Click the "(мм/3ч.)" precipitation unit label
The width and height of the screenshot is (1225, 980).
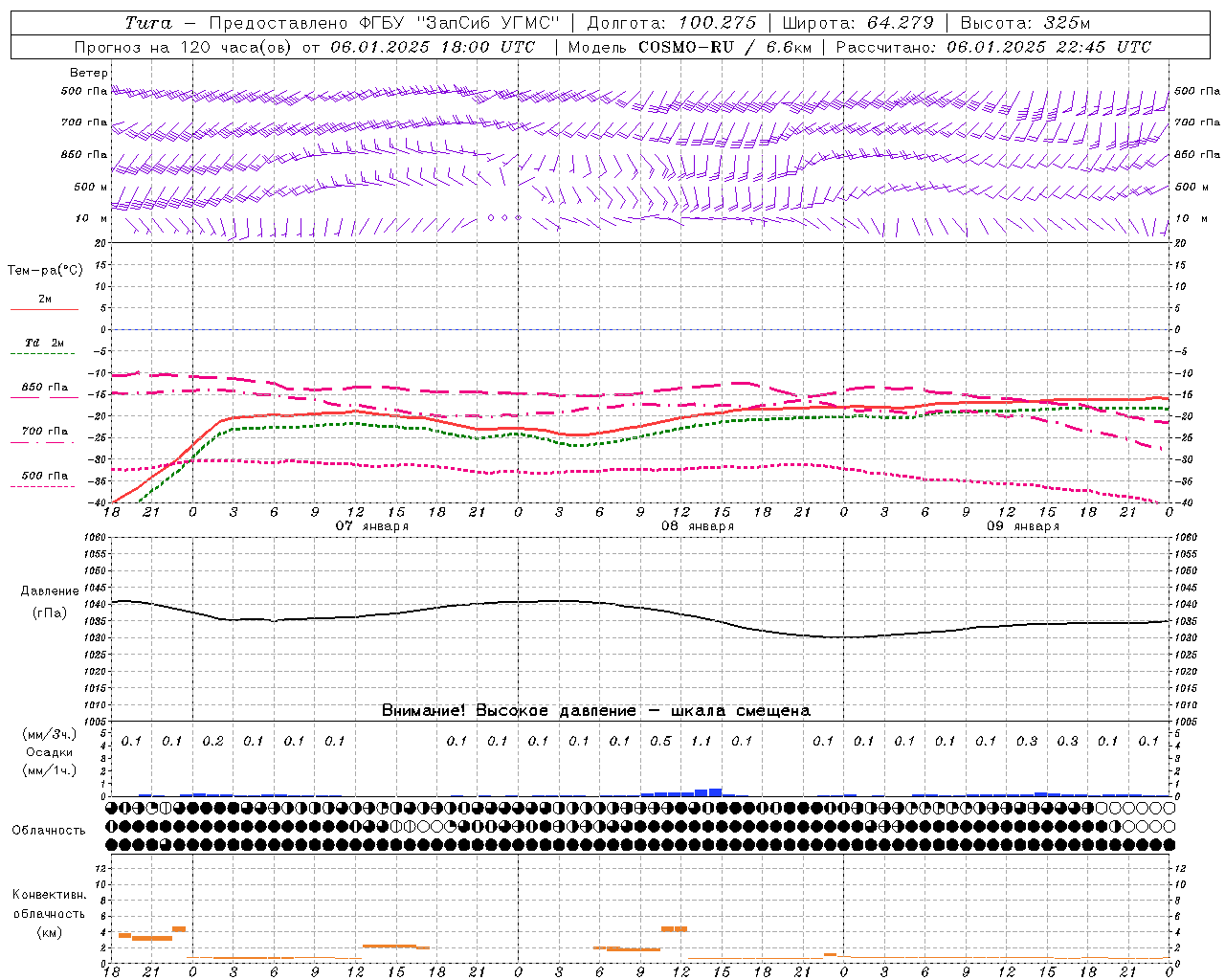50,734
